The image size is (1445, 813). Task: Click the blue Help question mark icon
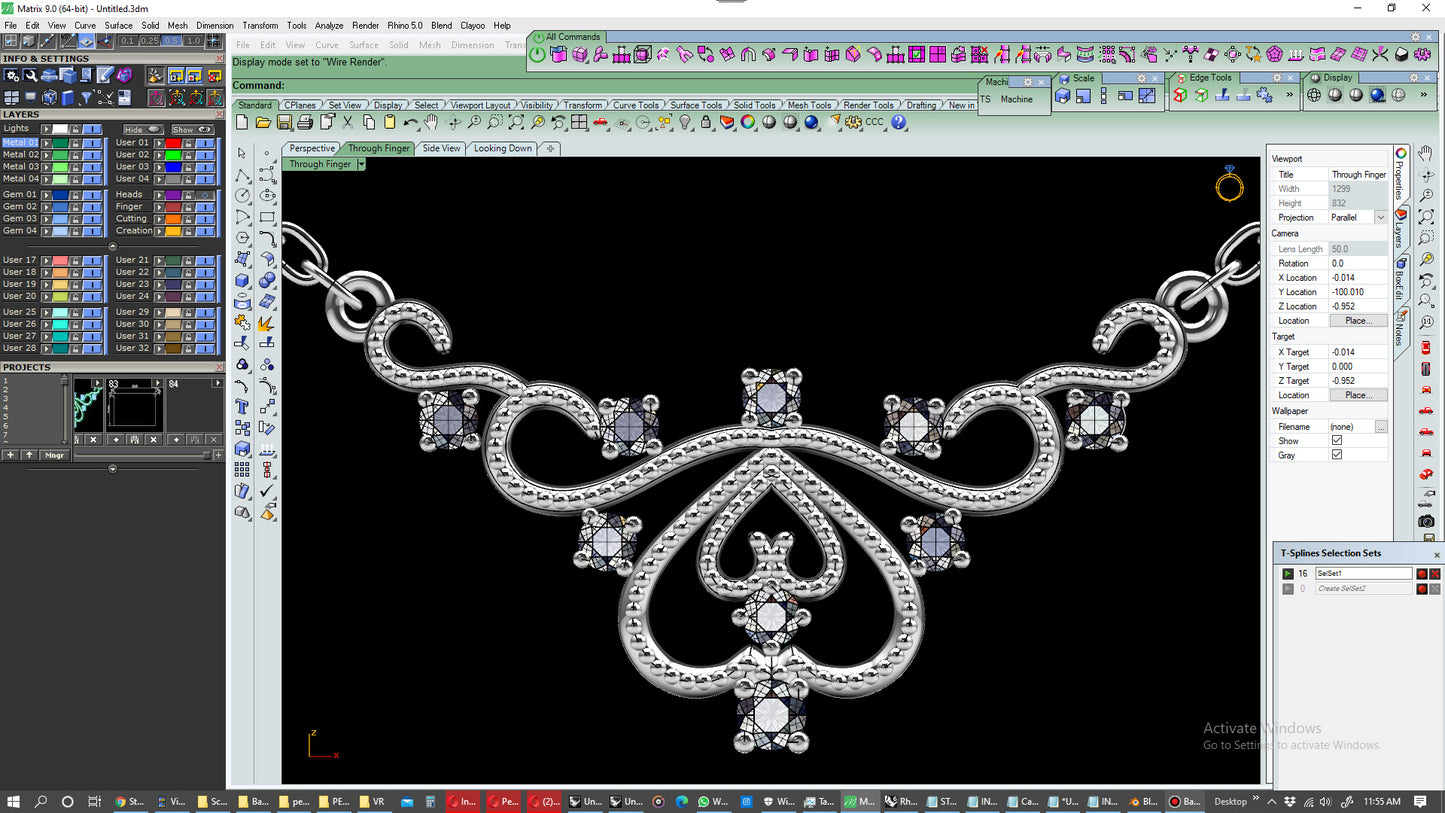click(899, 122)
